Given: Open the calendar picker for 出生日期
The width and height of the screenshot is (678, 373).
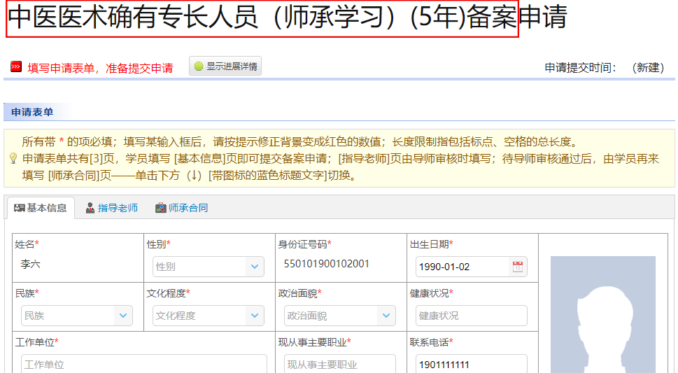Looking at the screenshot, I should (x=518, y=267).
